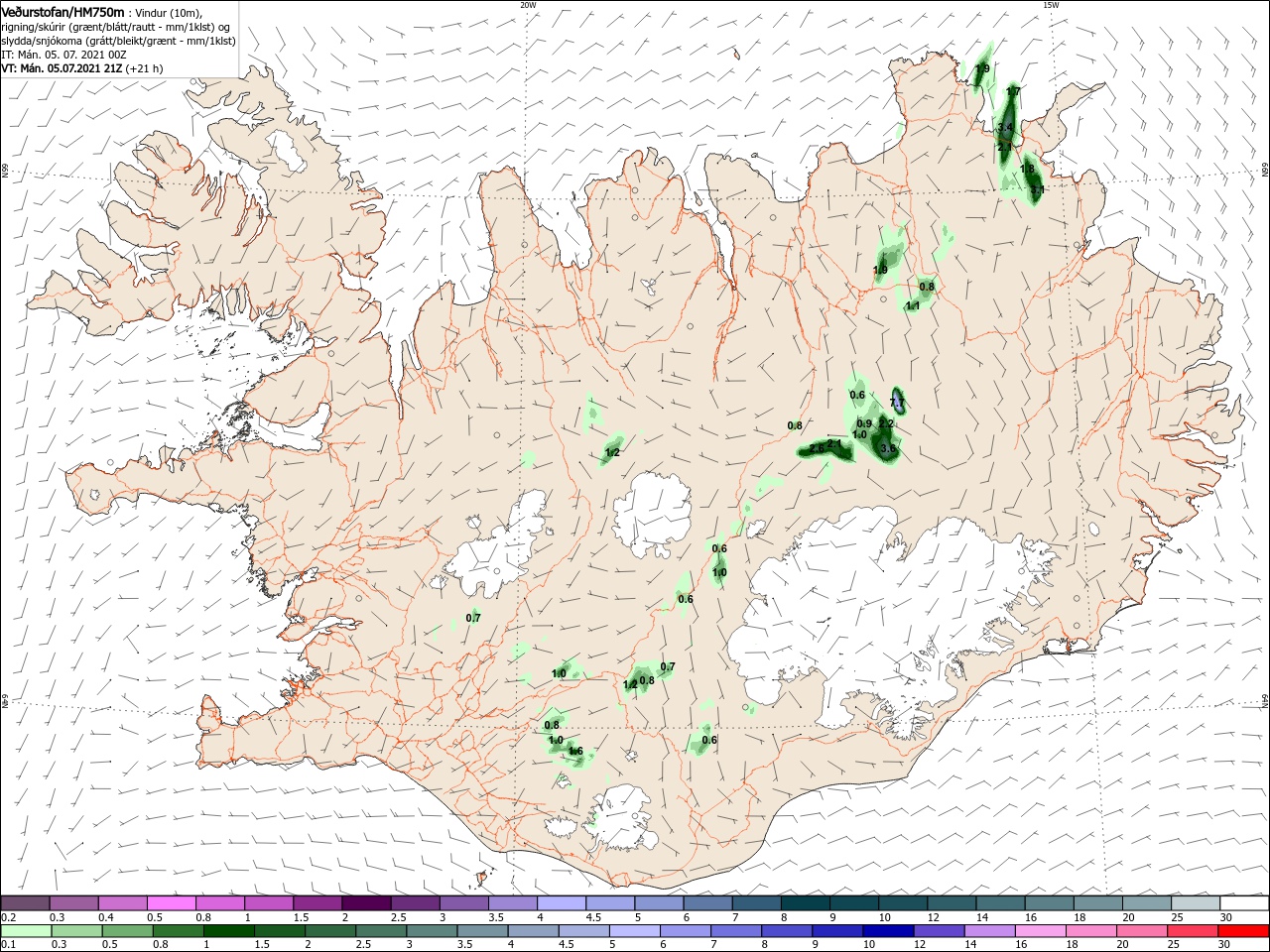This screenshot has width=1270, height=952.
Task: Click the 1.7 precipitation value
Action: point(1013,92)
